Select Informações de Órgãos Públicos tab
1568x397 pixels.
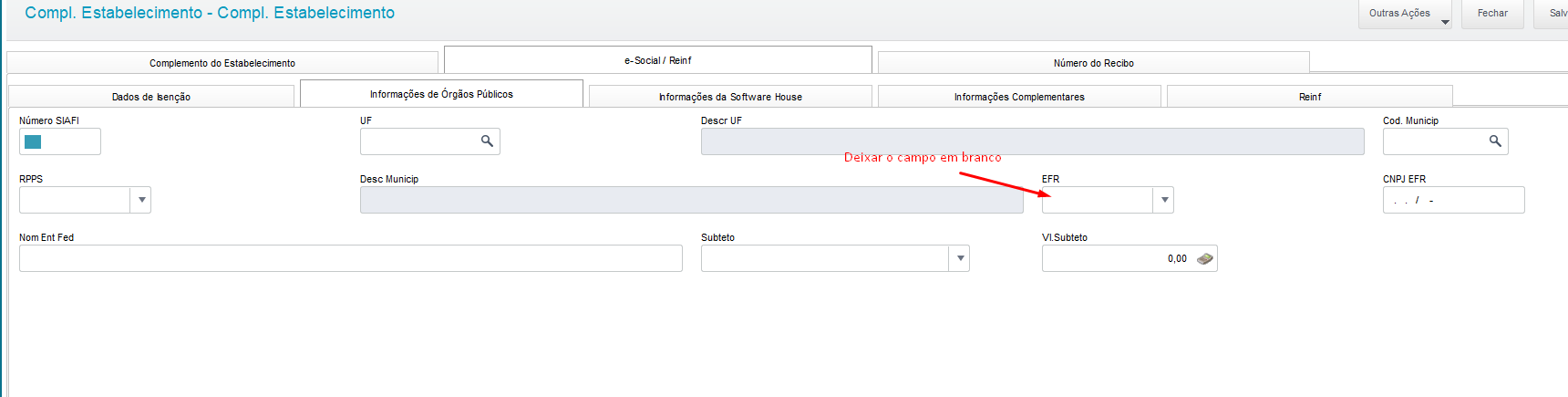(x=441, y=94)
